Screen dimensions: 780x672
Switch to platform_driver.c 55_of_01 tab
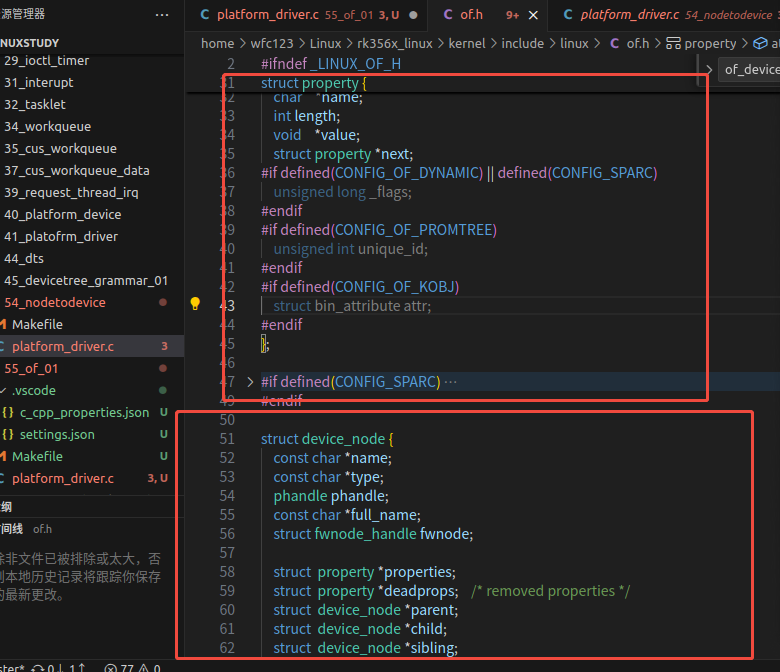pos(308,15)
